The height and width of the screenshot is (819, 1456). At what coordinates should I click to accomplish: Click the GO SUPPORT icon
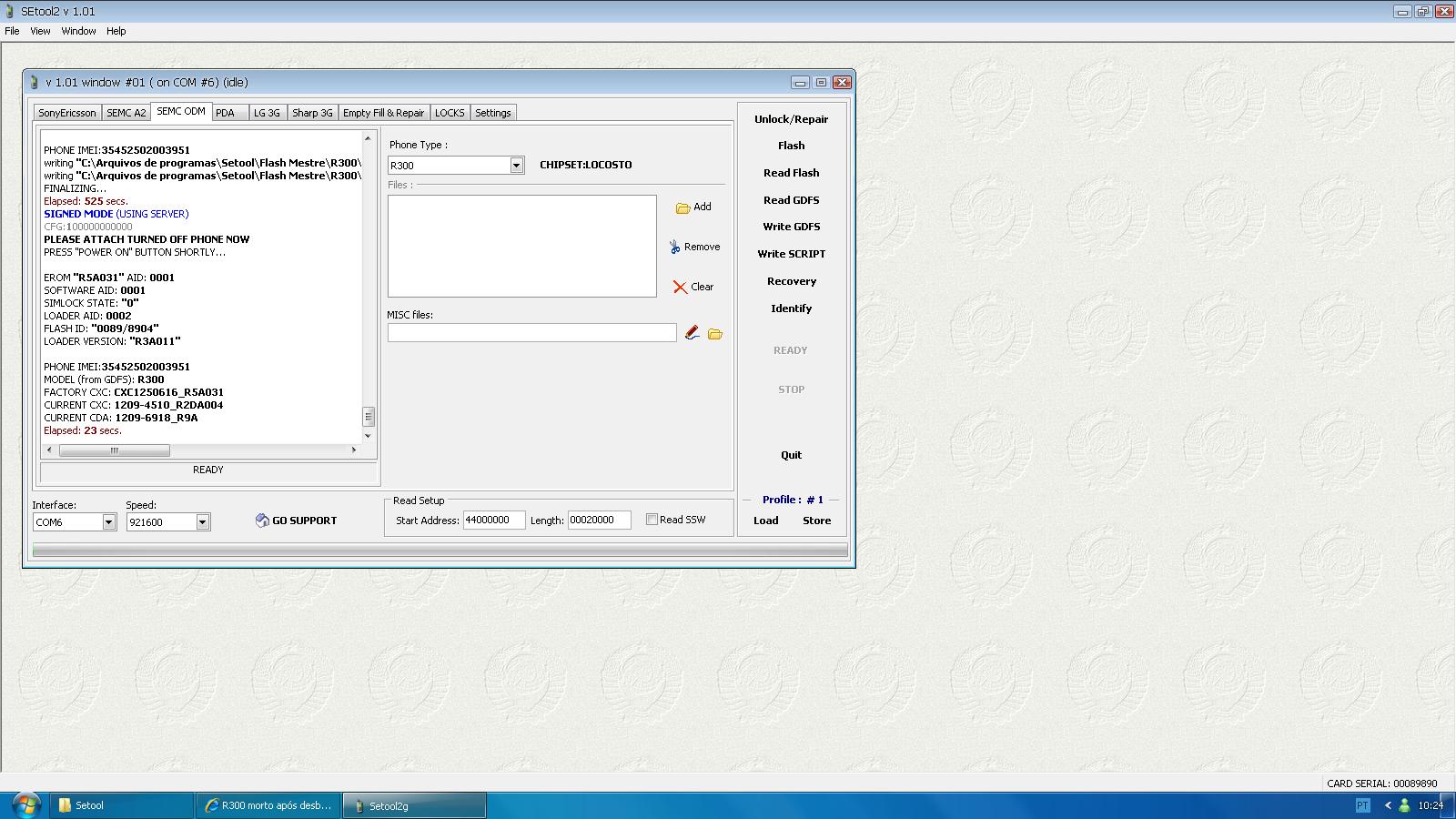click(262, 521)
